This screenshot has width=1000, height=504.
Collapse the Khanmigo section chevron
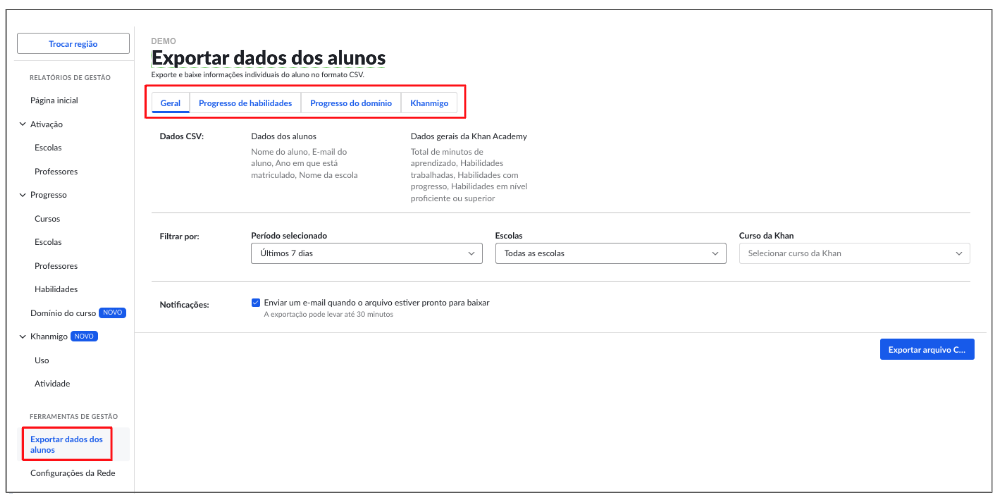click(23, 337)
